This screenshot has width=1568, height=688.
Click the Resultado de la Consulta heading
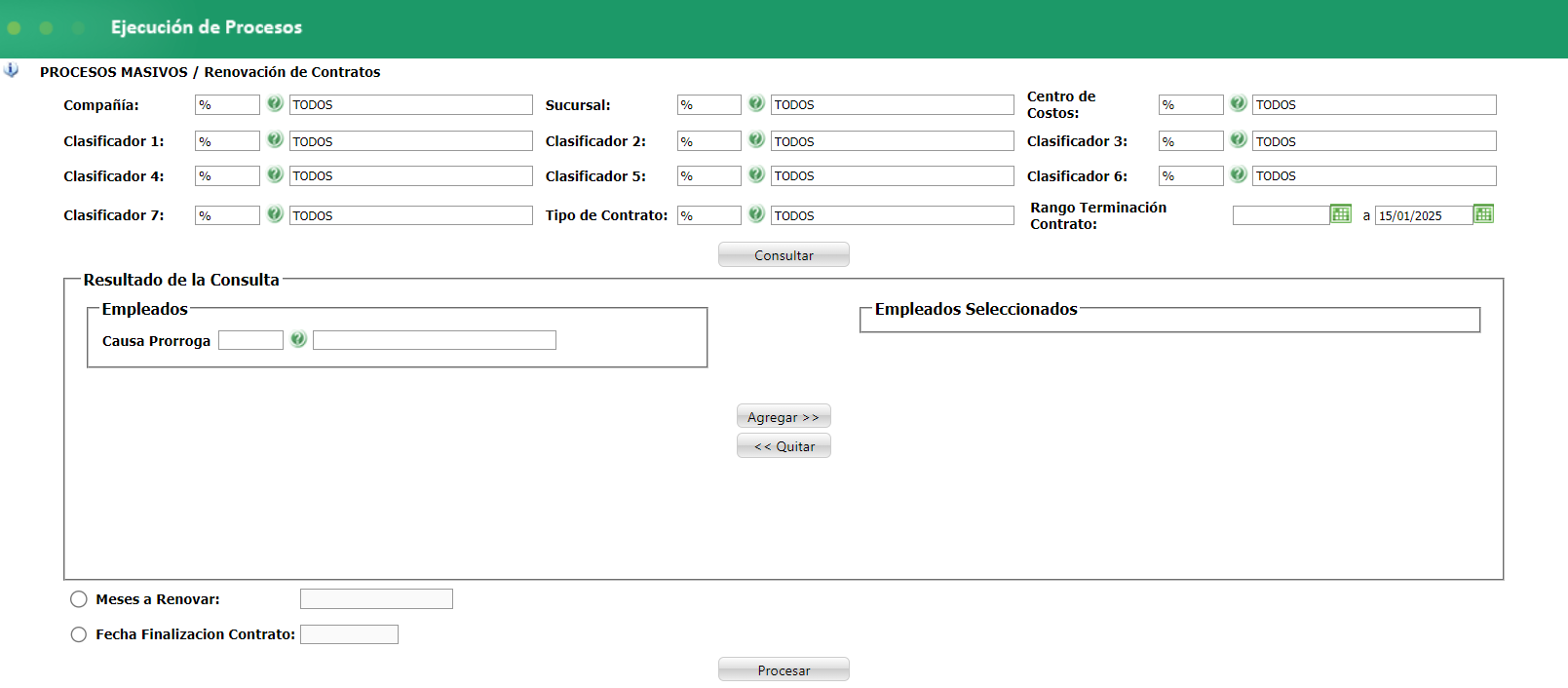tap(181, 280)
